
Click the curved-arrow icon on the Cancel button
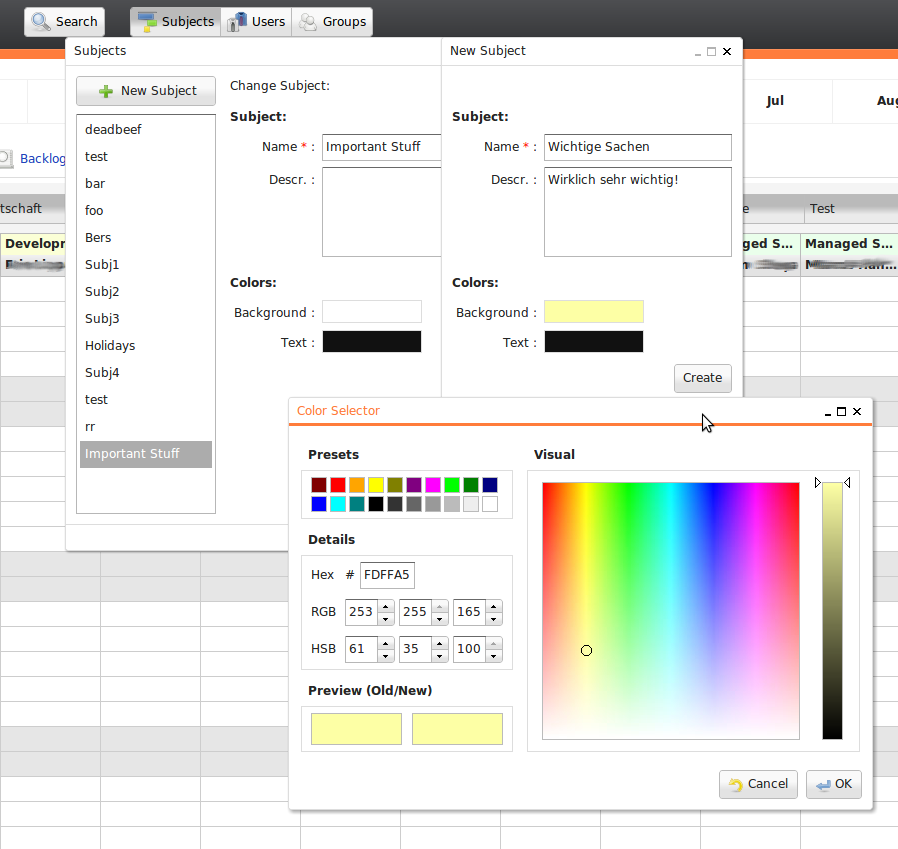coord(735,784)
